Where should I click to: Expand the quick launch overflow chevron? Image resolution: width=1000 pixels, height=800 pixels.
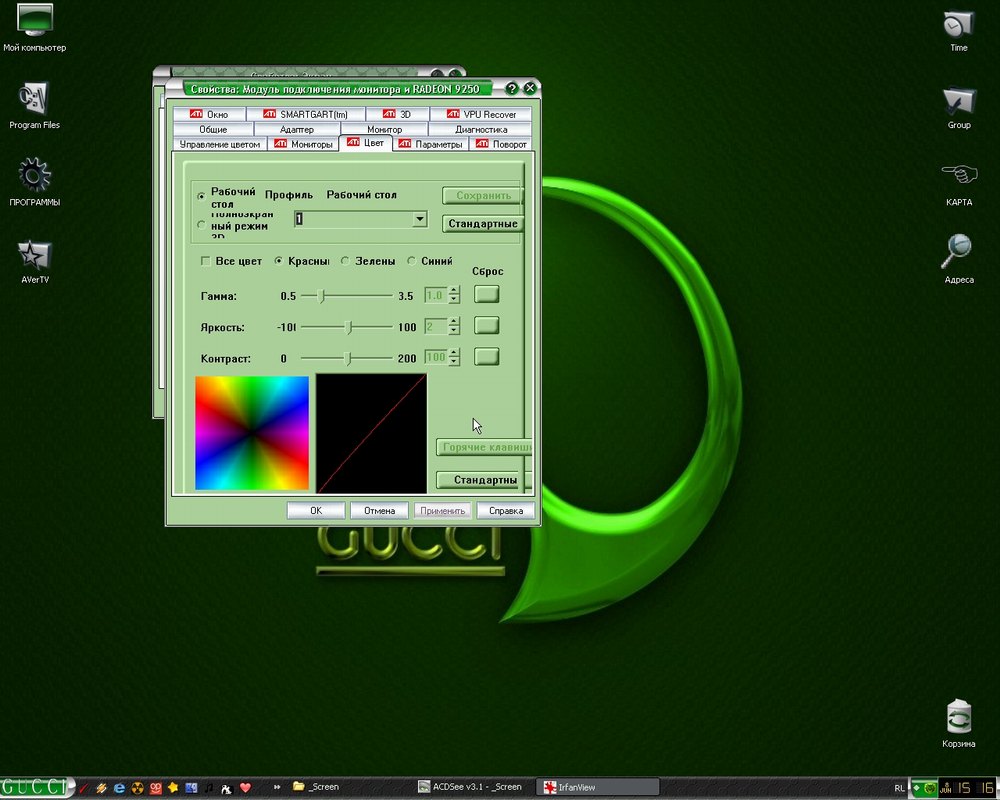point(276,787)
